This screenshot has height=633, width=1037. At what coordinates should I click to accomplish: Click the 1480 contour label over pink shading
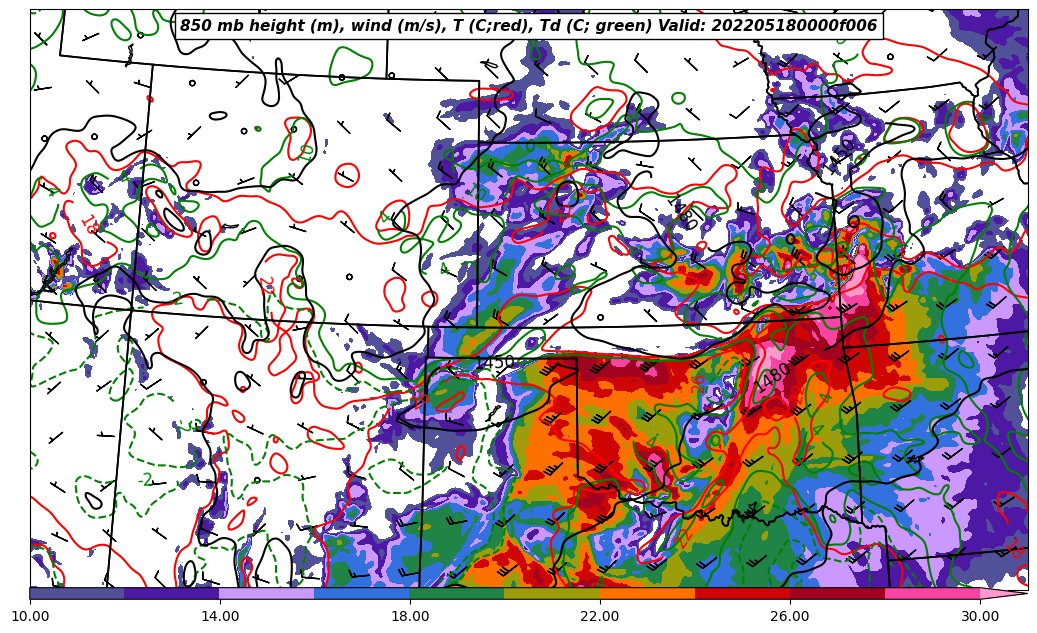click(x=772, y=378)
